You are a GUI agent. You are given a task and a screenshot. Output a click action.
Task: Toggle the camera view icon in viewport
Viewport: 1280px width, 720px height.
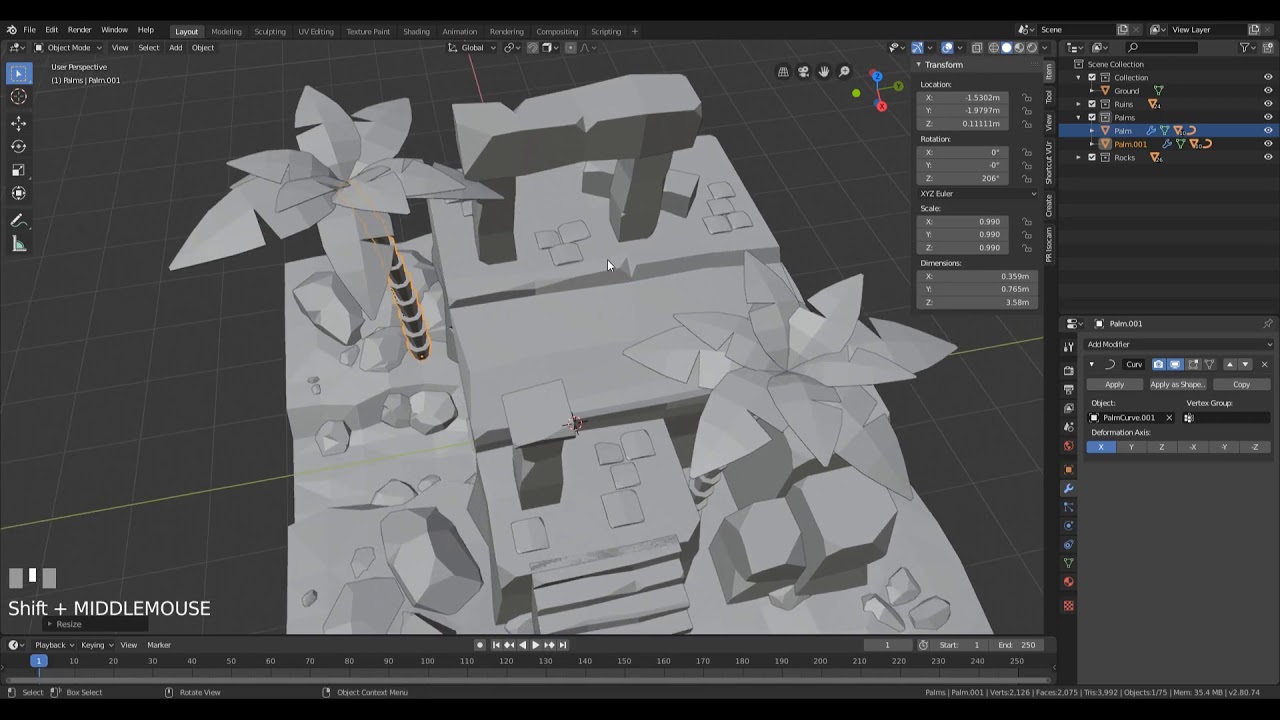803,72
